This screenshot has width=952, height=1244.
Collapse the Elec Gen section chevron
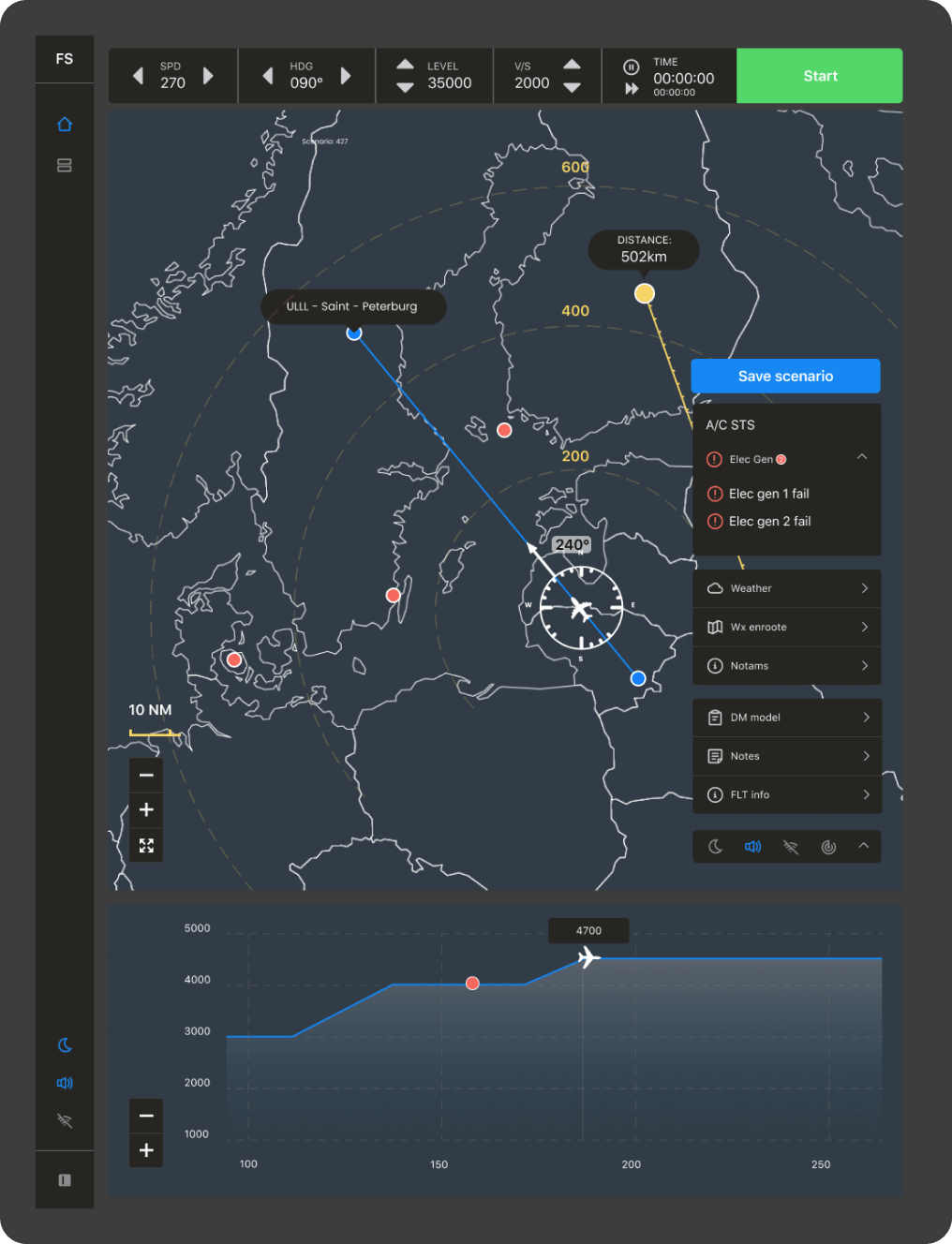(862, 457)
